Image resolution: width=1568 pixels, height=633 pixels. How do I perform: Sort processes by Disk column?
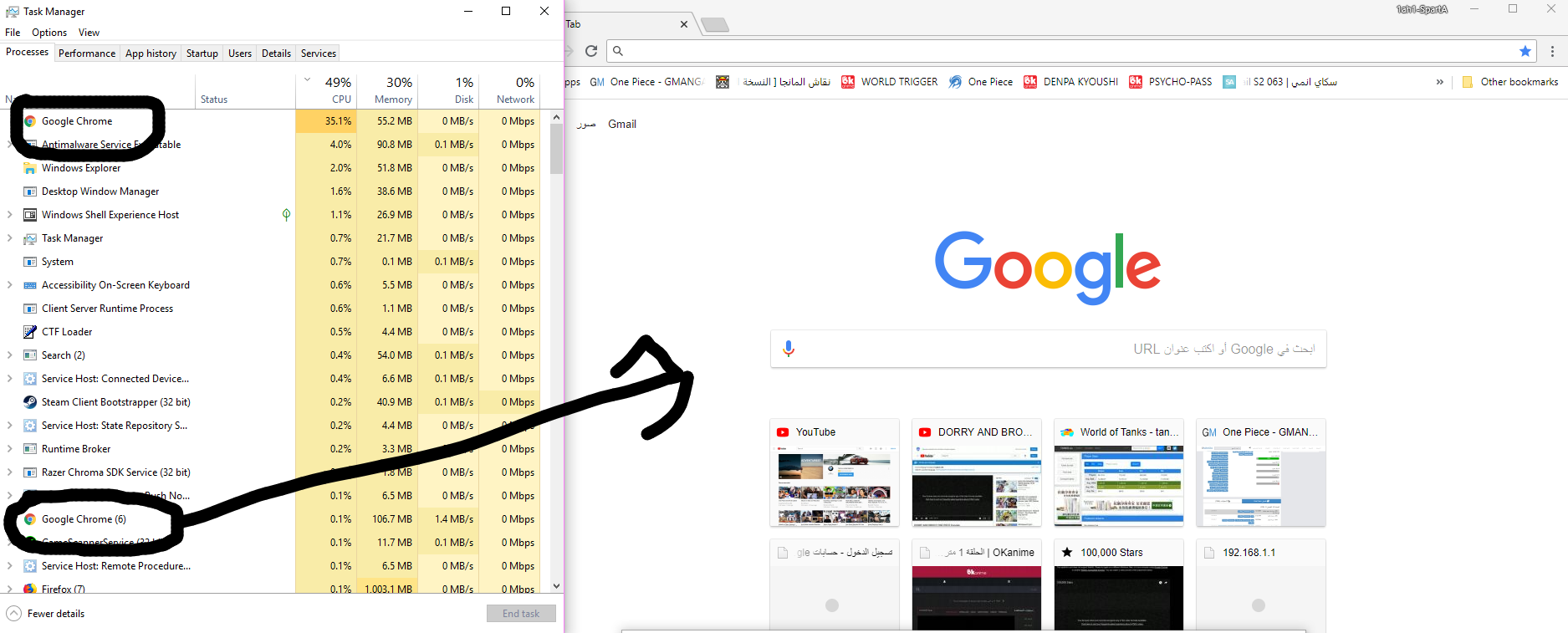(x=448, y=90)
